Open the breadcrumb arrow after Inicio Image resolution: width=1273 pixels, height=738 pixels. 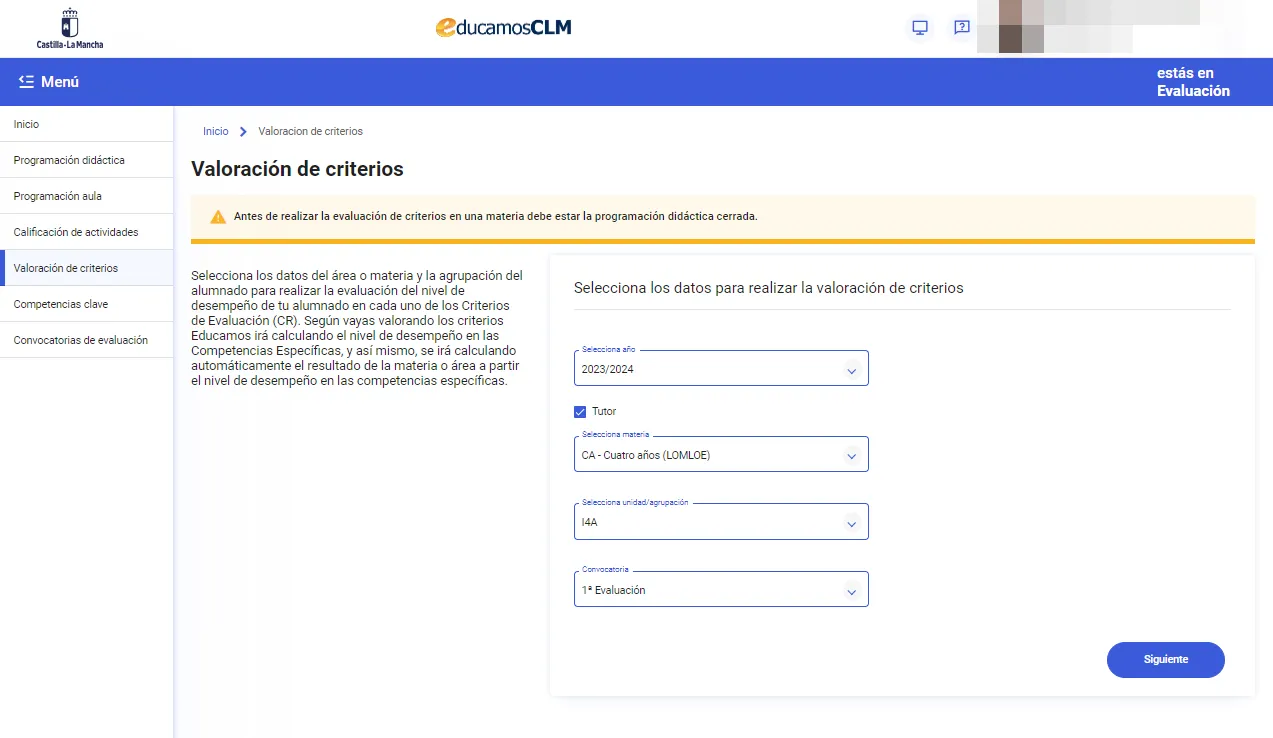(241, 131)
